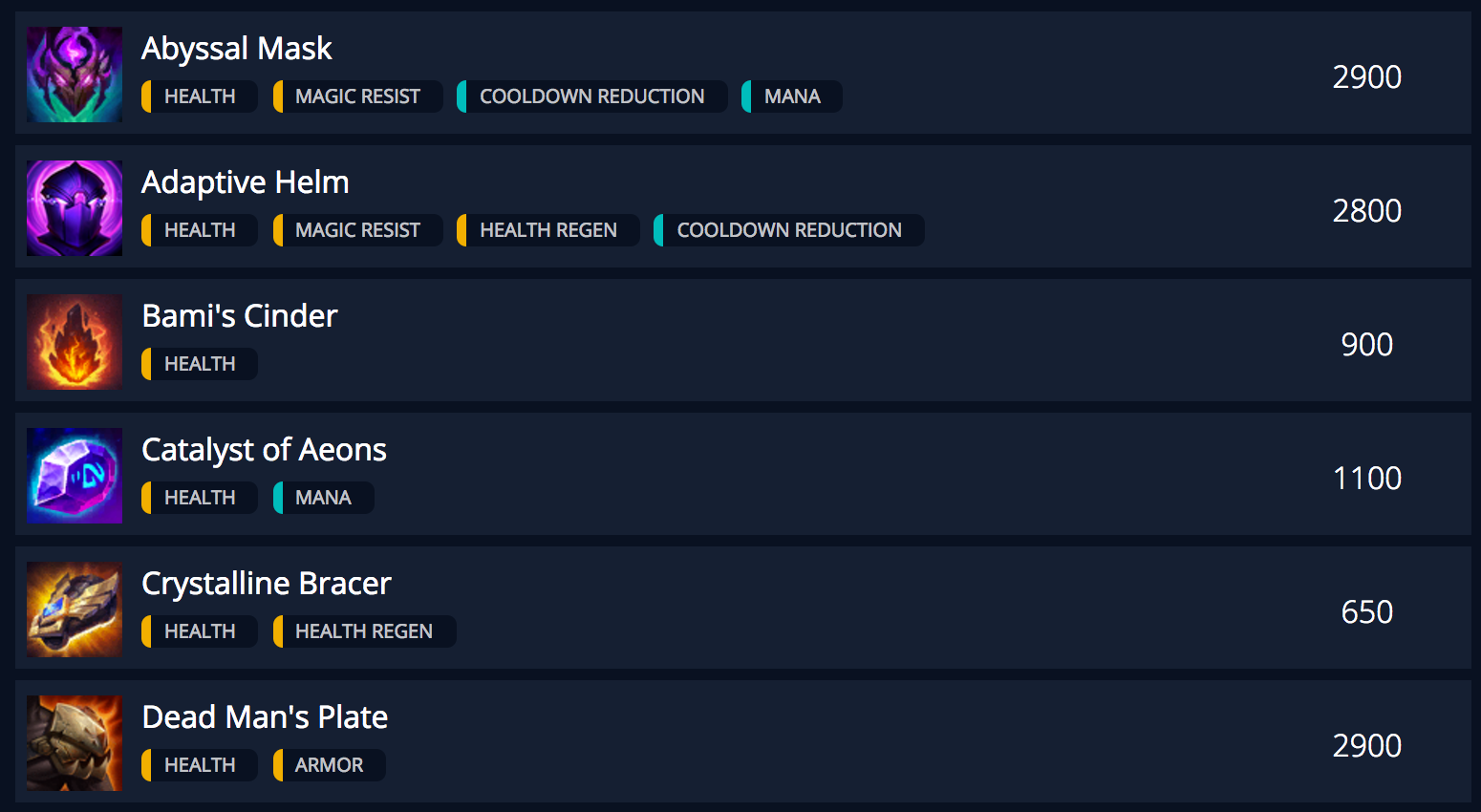Select the COOLDOWN REDUCTION tag on Adaptive Helm
1481x812 pixels.
pos(788,229)
